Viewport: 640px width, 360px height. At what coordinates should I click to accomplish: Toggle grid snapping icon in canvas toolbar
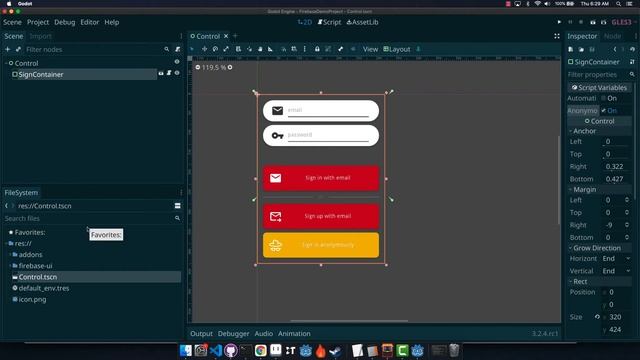point(294,49)
